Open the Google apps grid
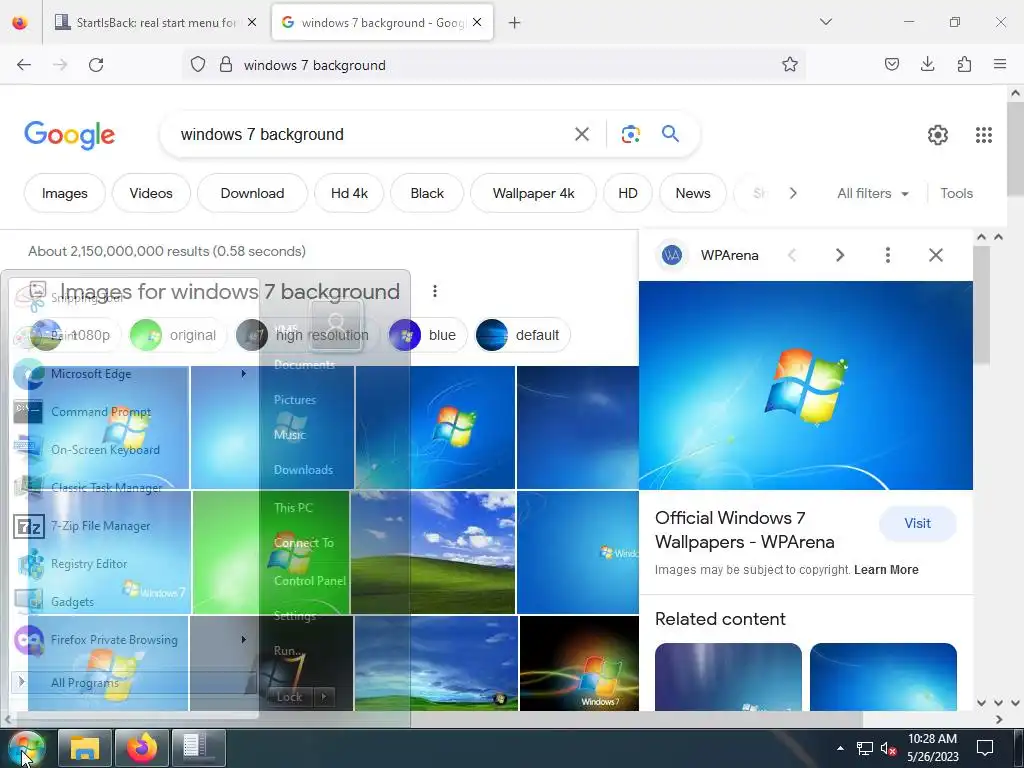This screenshot has width=1024, height=768. pyautogui.click(x=984, y=135)
